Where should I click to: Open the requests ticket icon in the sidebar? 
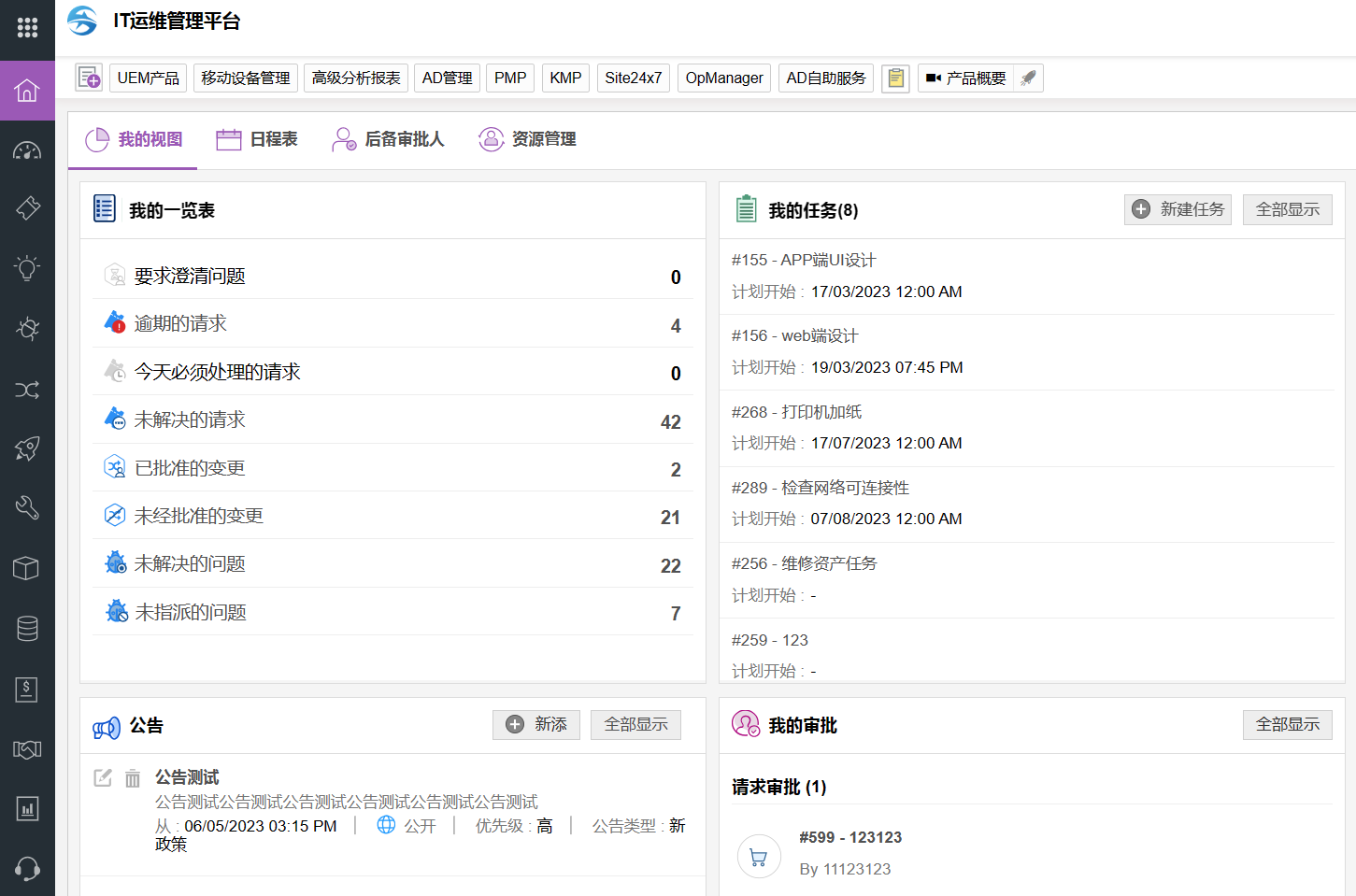27,207
